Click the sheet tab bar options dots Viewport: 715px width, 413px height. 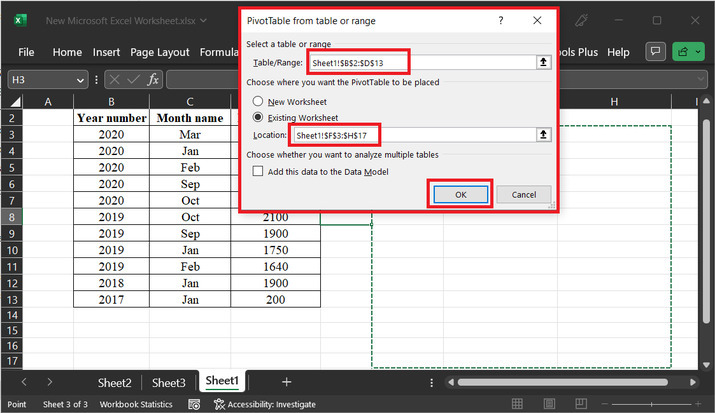[431, 382]
